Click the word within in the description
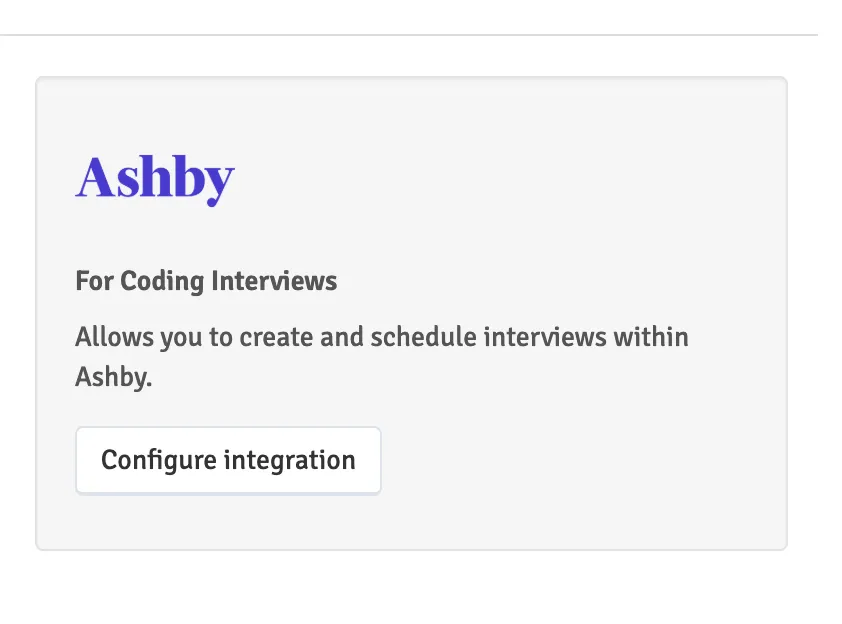 651,337
